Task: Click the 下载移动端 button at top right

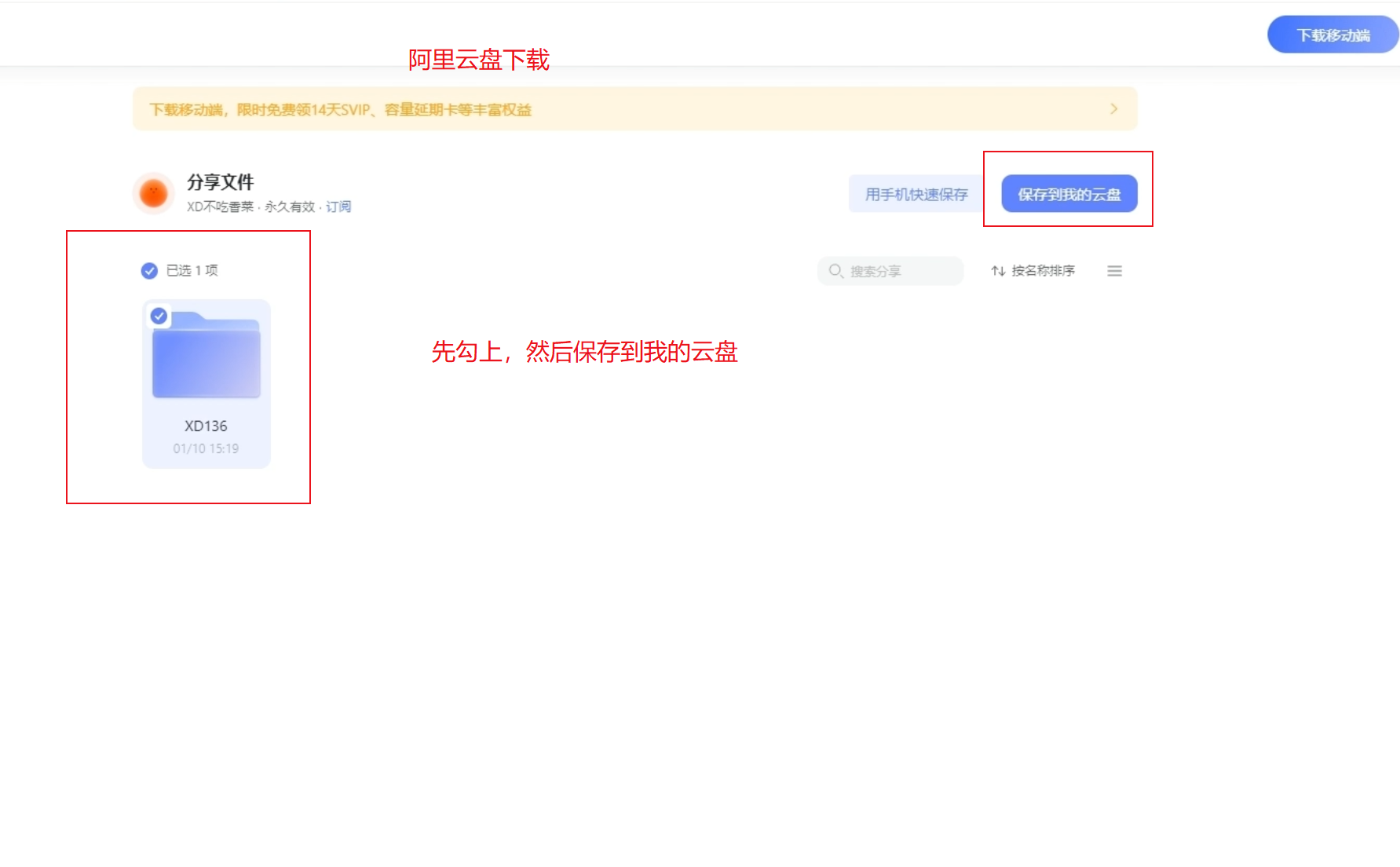Action: coord(1332,35)
